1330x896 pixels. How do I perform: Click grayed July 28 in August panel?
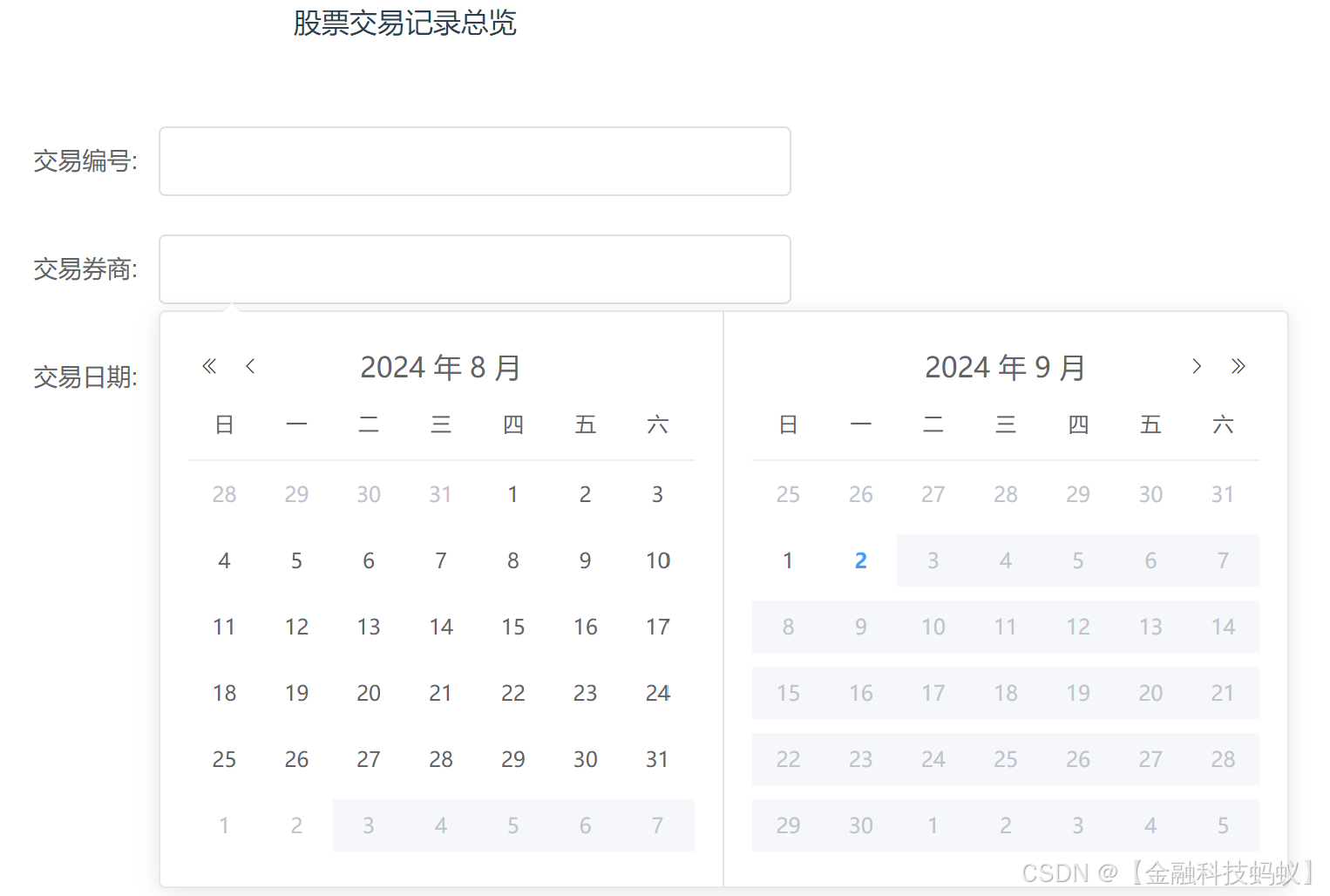coord(224,494)
